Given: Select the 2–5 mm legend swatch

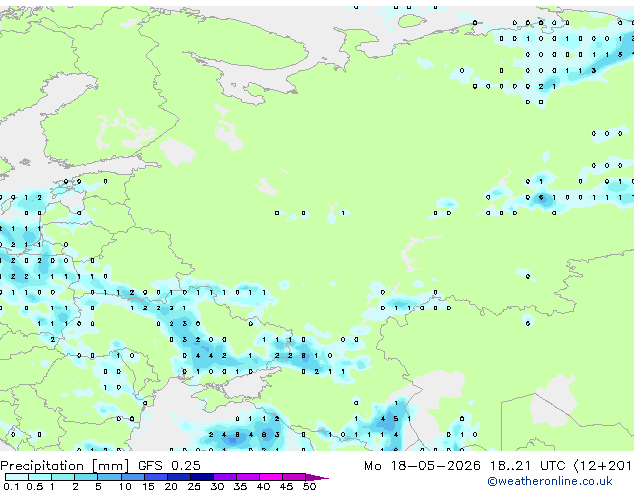Looking at the screenshot, I should (86, 477).
